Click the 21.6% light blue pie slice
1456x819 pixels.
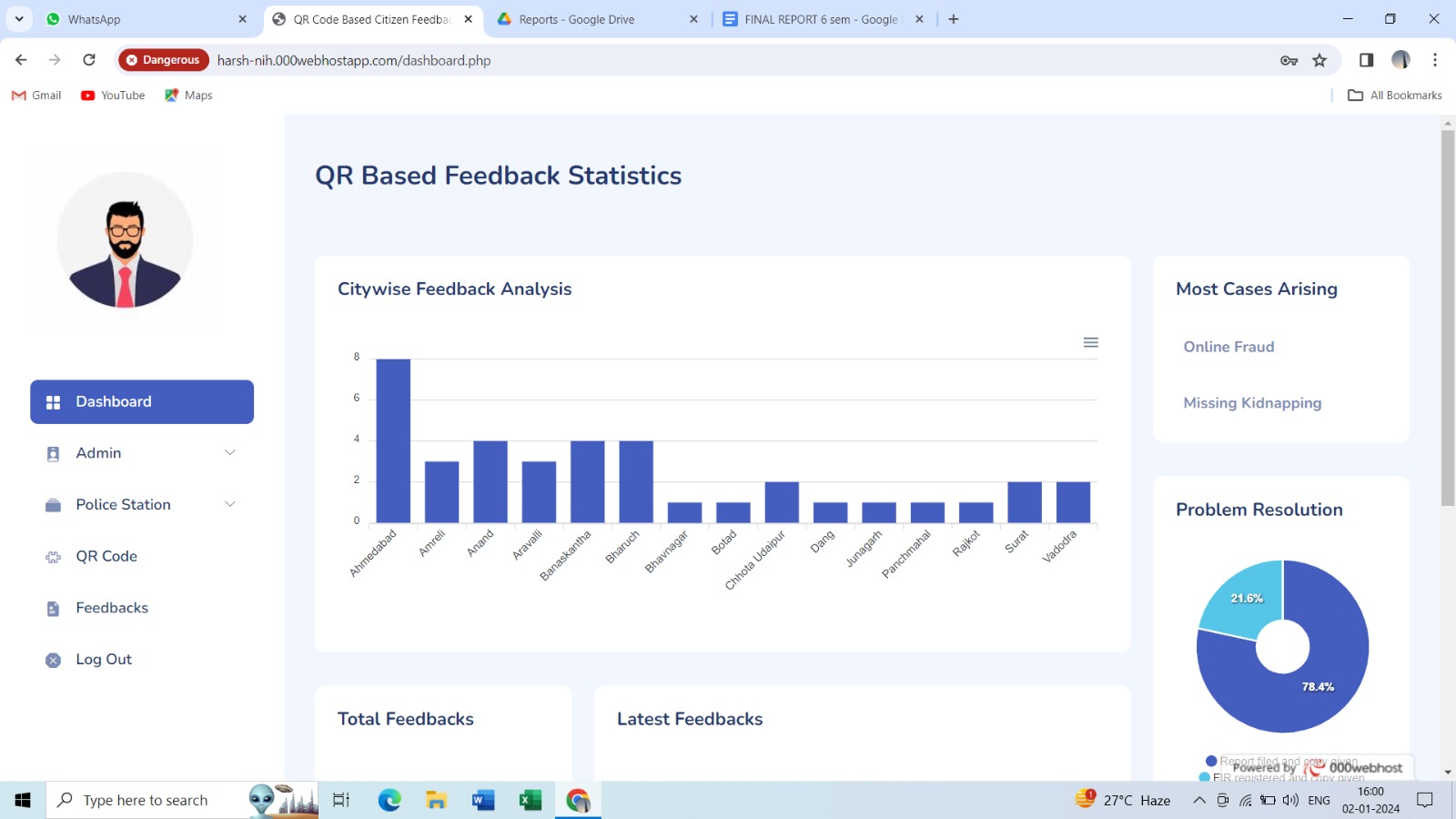click(1247, 599)
